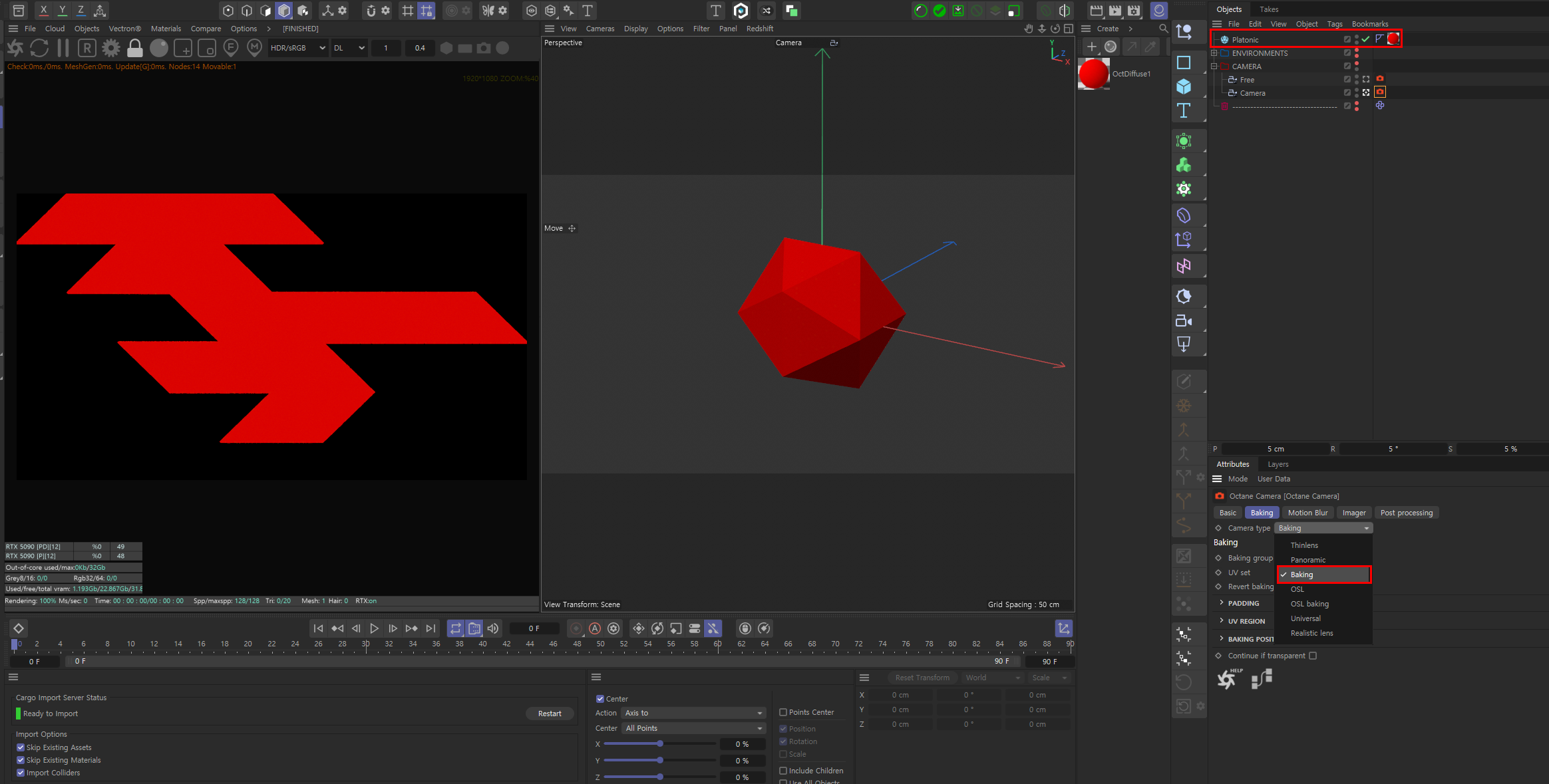Screen dimensions: 1549x784
Task: Open the Cloud menu in Live Viewer
Action: point(55,29)
